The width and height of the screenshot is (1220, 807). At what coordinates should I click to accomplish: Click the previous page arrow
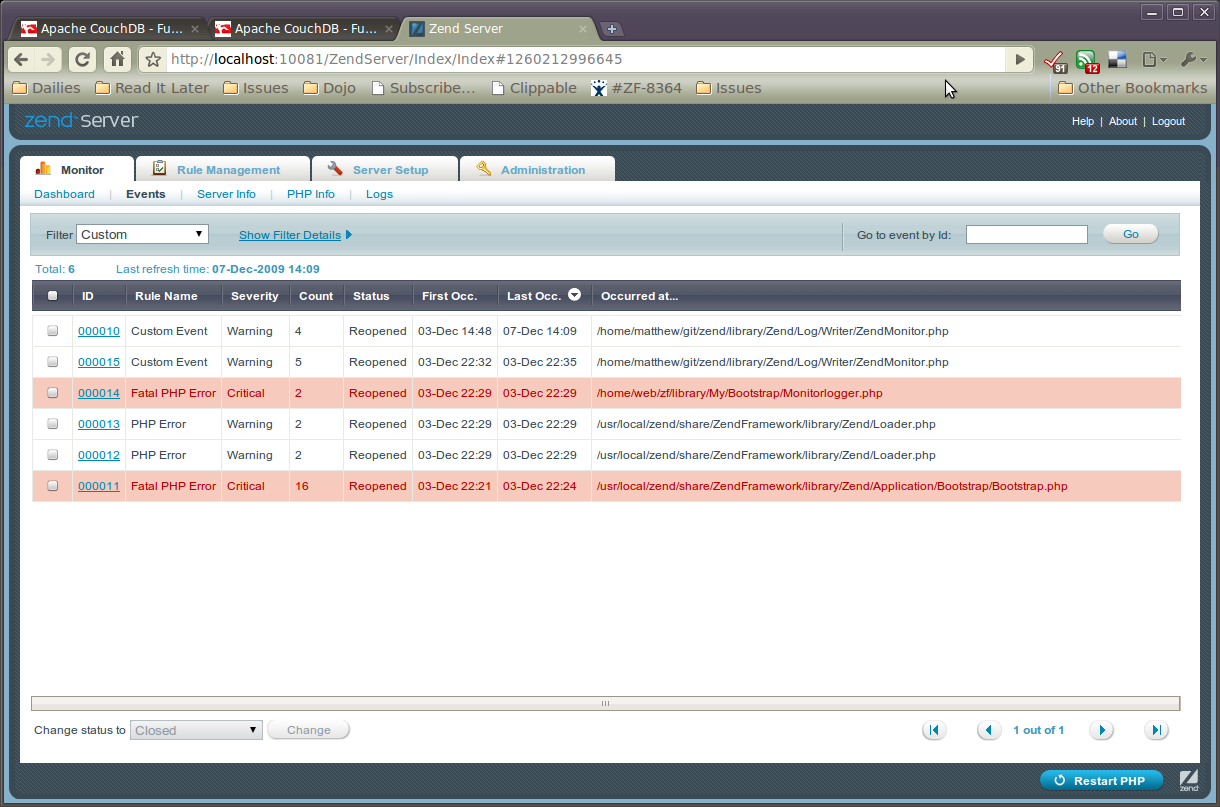point(989,730)
